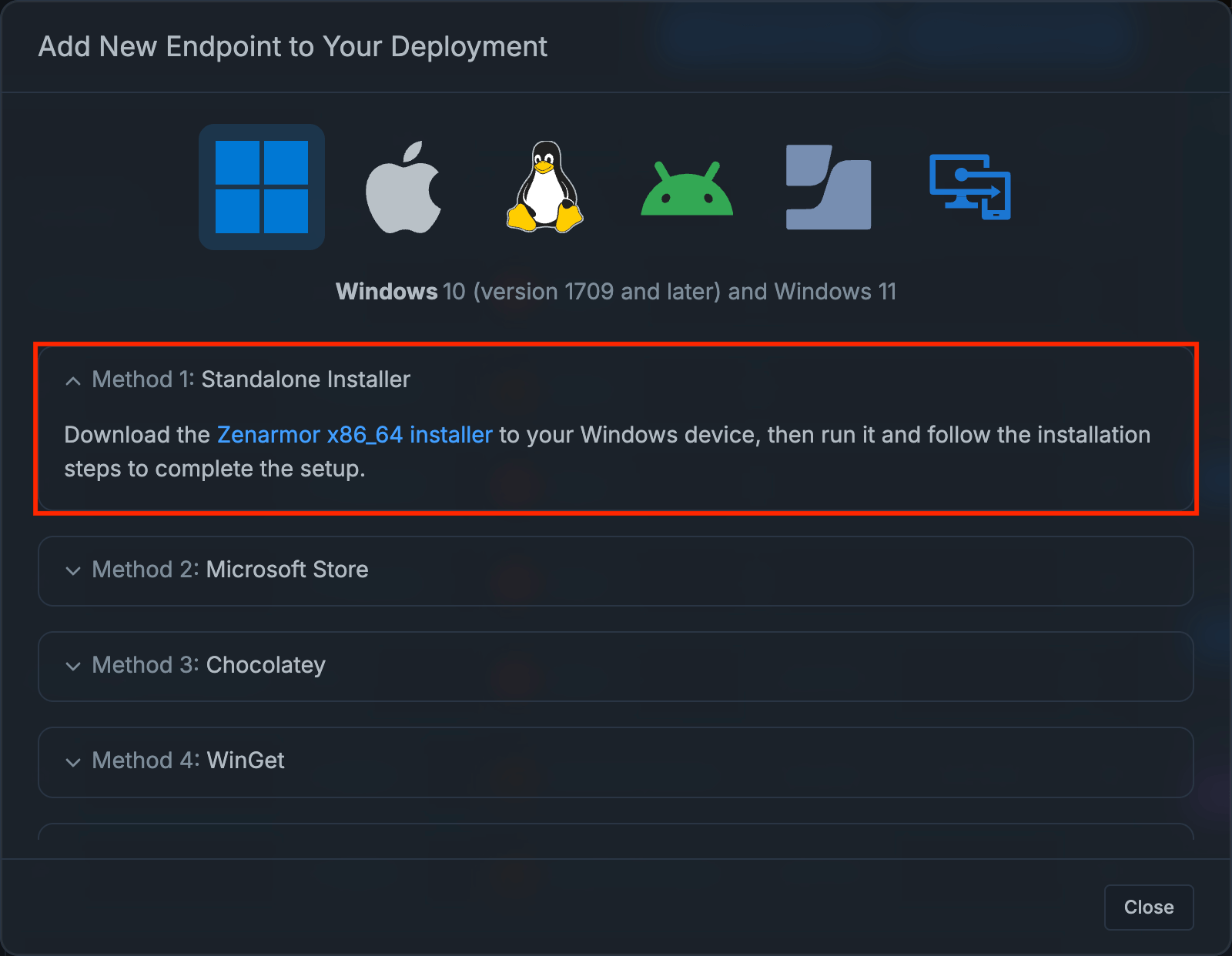The image size is (1232, 956).
Task: Switch to the Android platform tab
Action: [686, 187]
